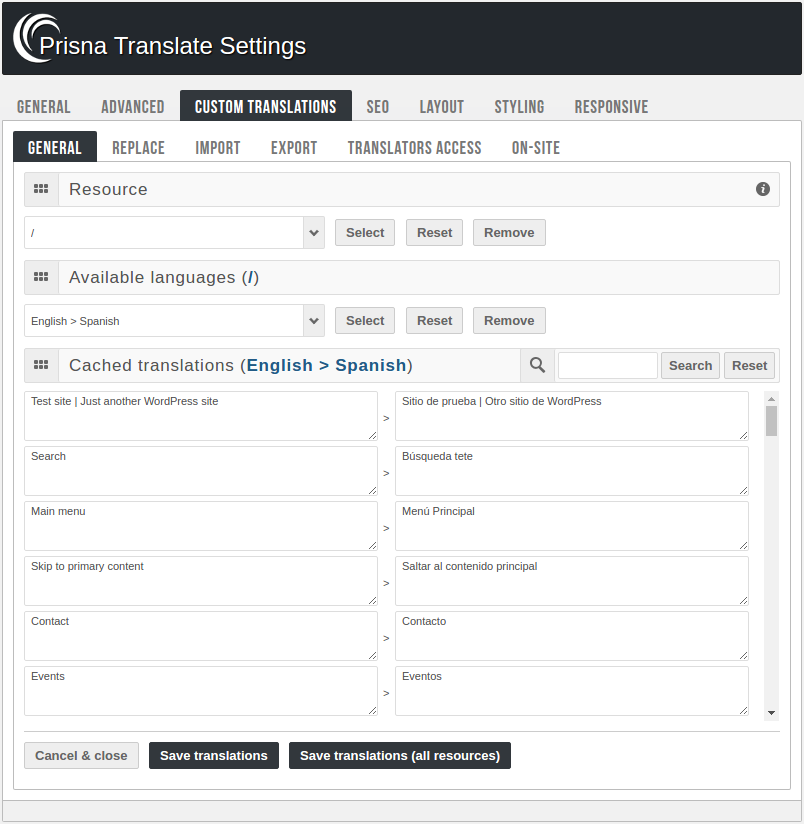
Task: Open the English > Spanish language dropdown
Action: pyautogui.click(x=175, y=320)
